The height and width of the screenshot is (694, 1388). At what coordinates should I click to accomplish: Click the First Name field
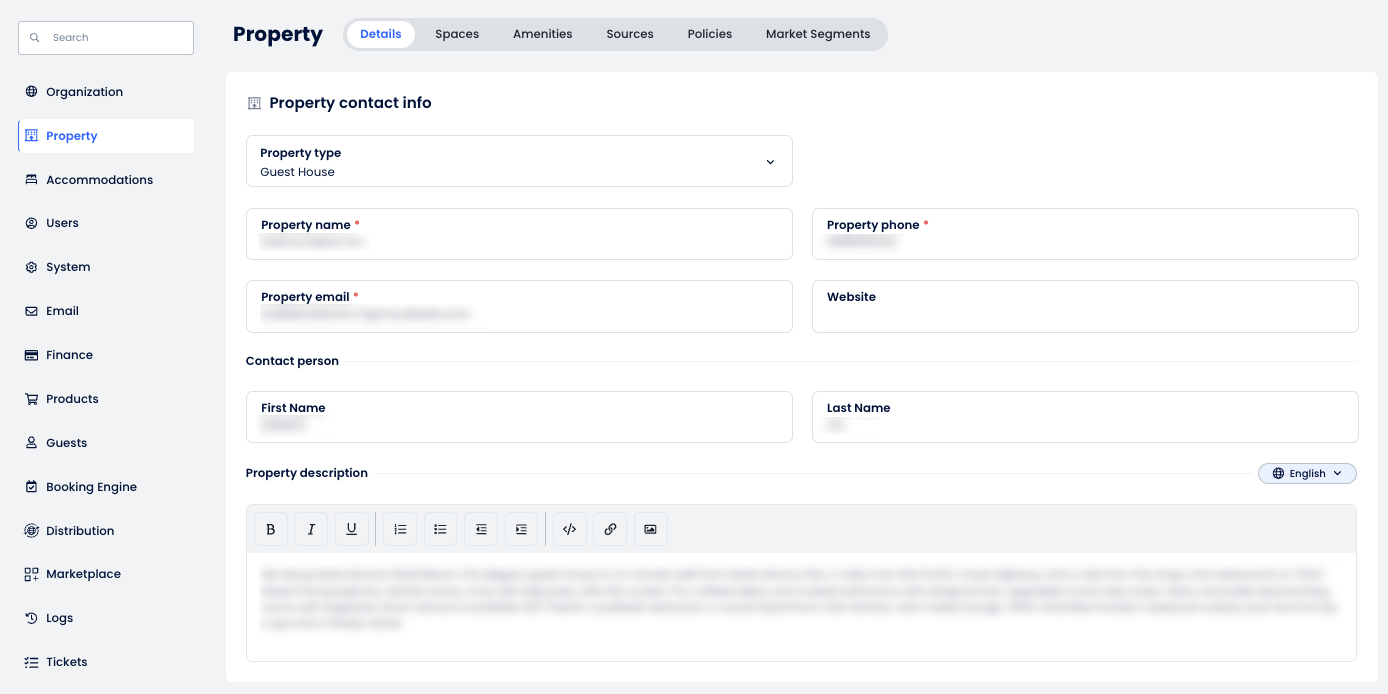(x=519, y=417)
